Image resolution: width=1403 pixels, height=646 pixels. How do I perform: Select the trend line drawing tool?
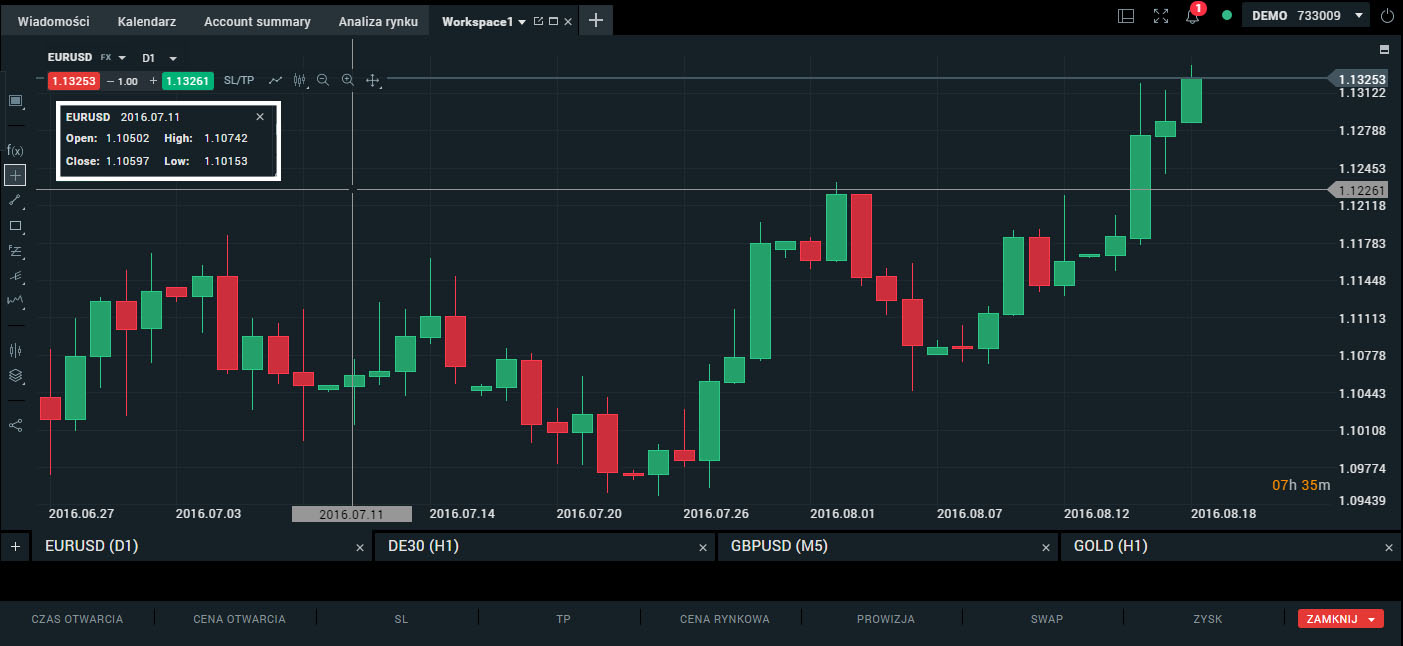15,201
